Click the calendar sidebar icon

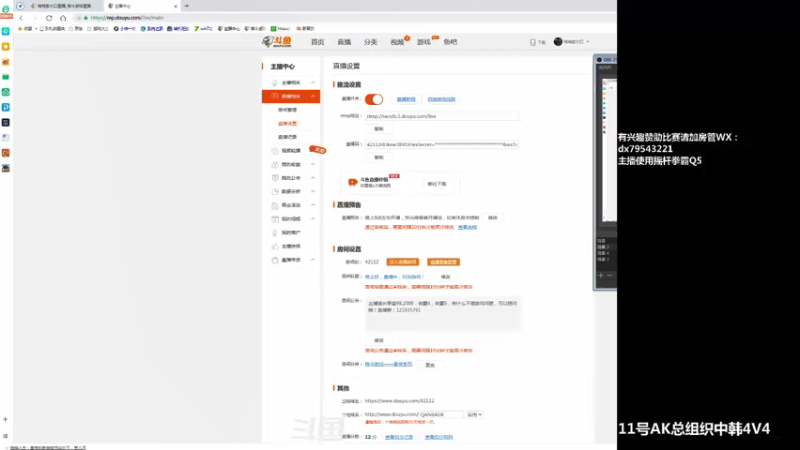[274, 219]
